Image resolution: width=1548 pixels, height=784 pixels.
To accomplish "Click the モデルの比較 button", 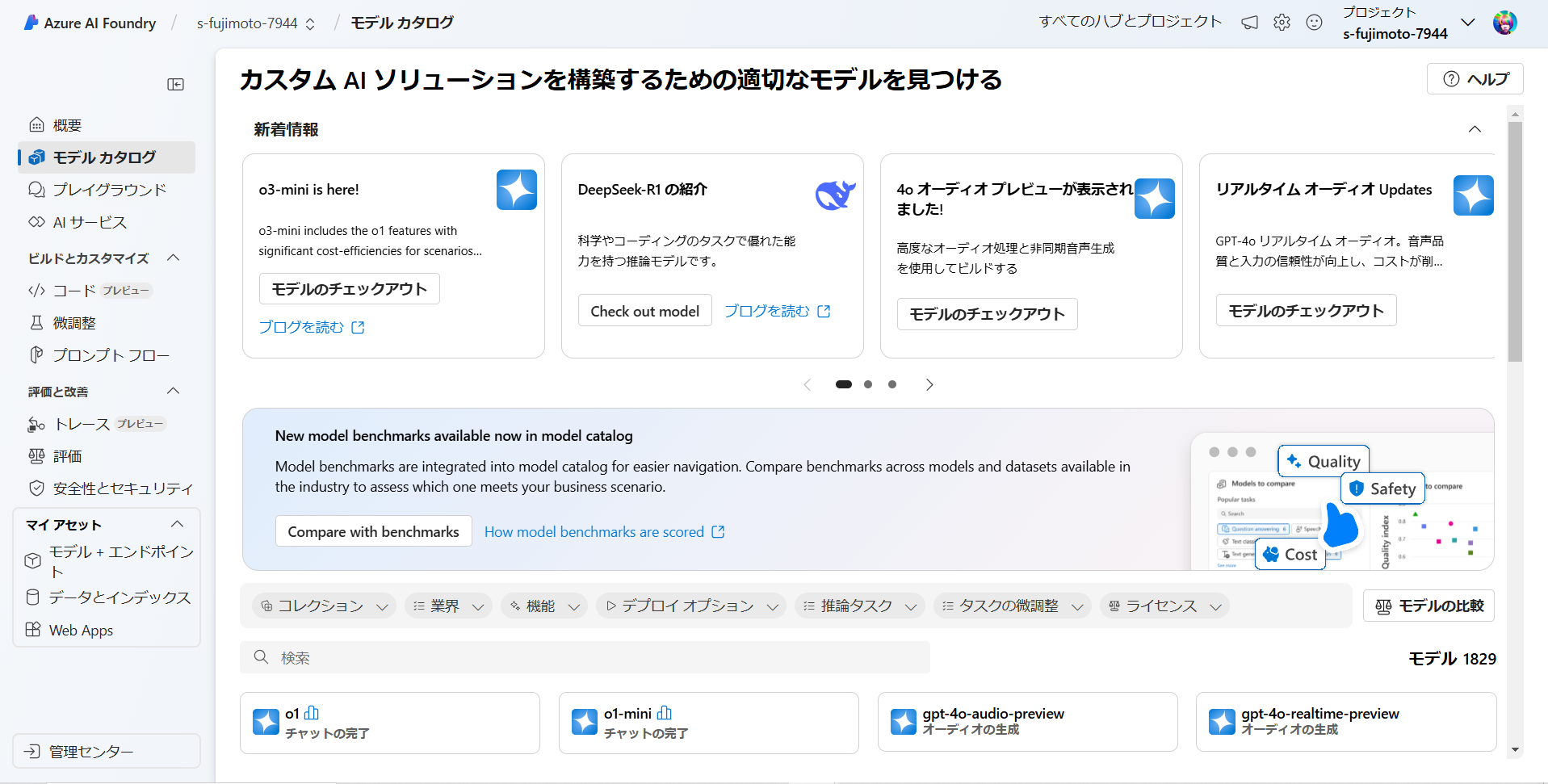I will pos(1428,606).
